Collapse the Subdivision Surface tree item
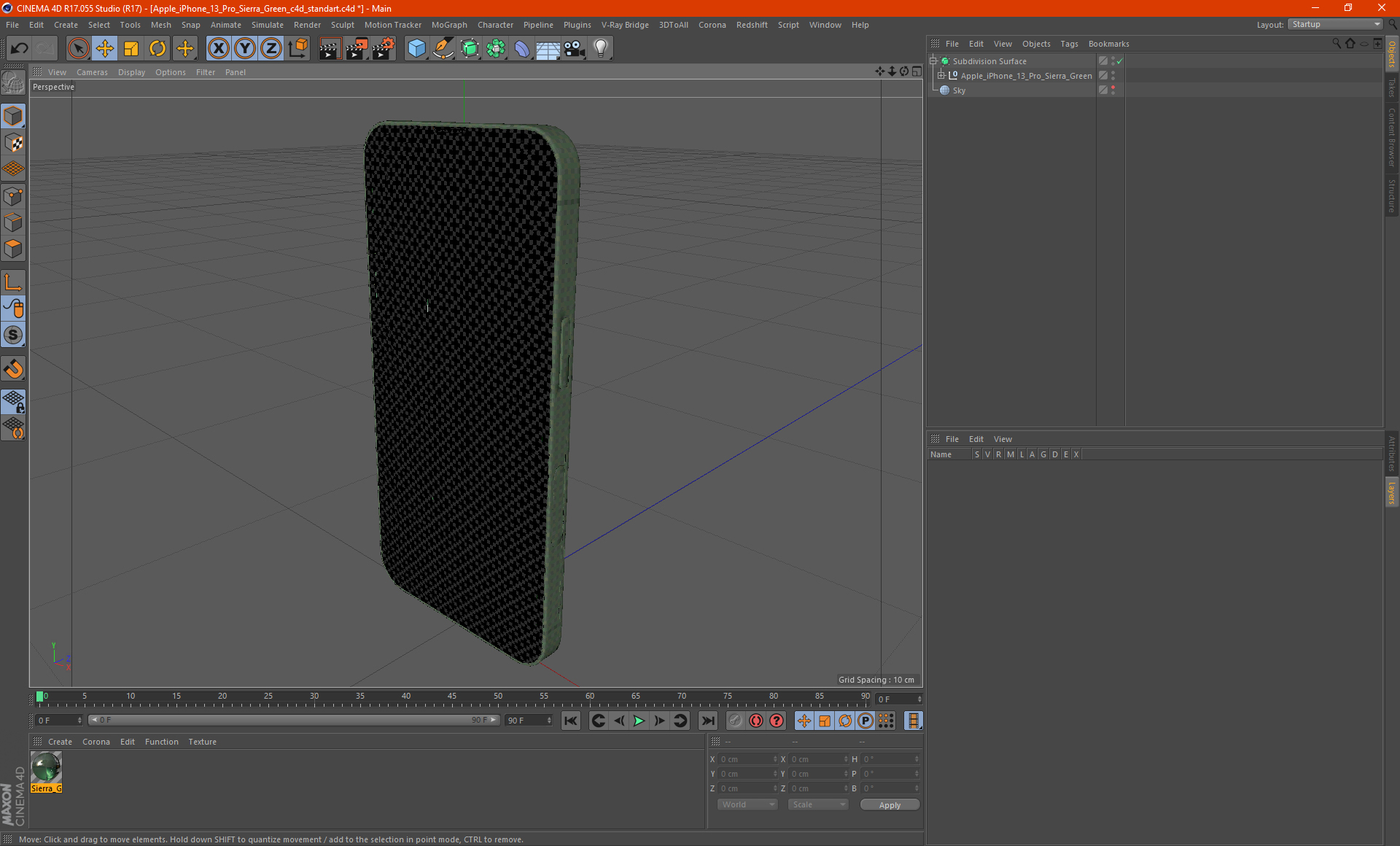1400x846 pixels. (x=933, y=61)
